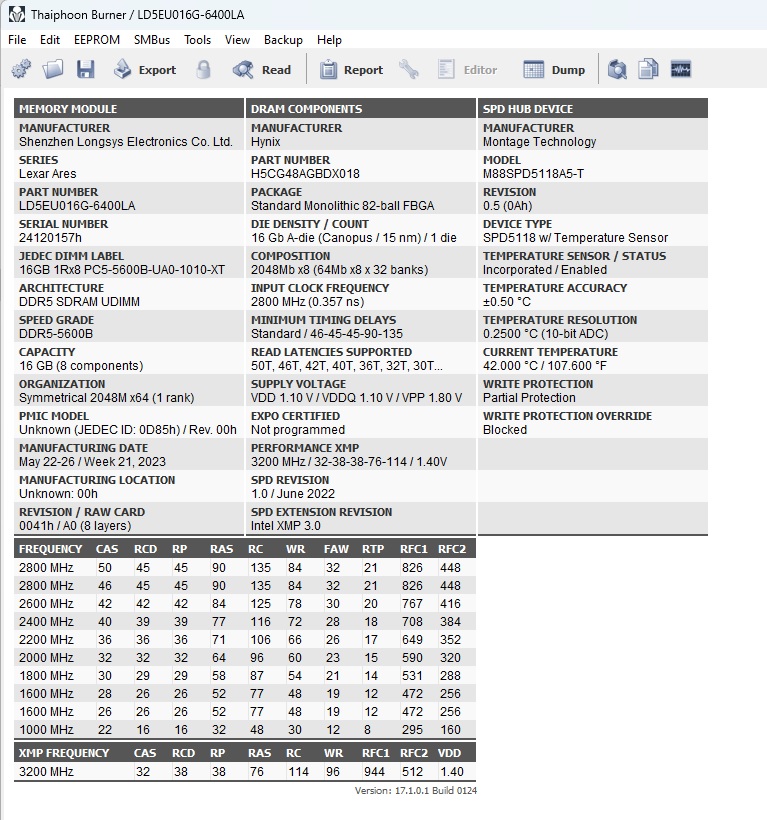Click the settings gear toolbar icon
The image size is (767, 820).
21,70
